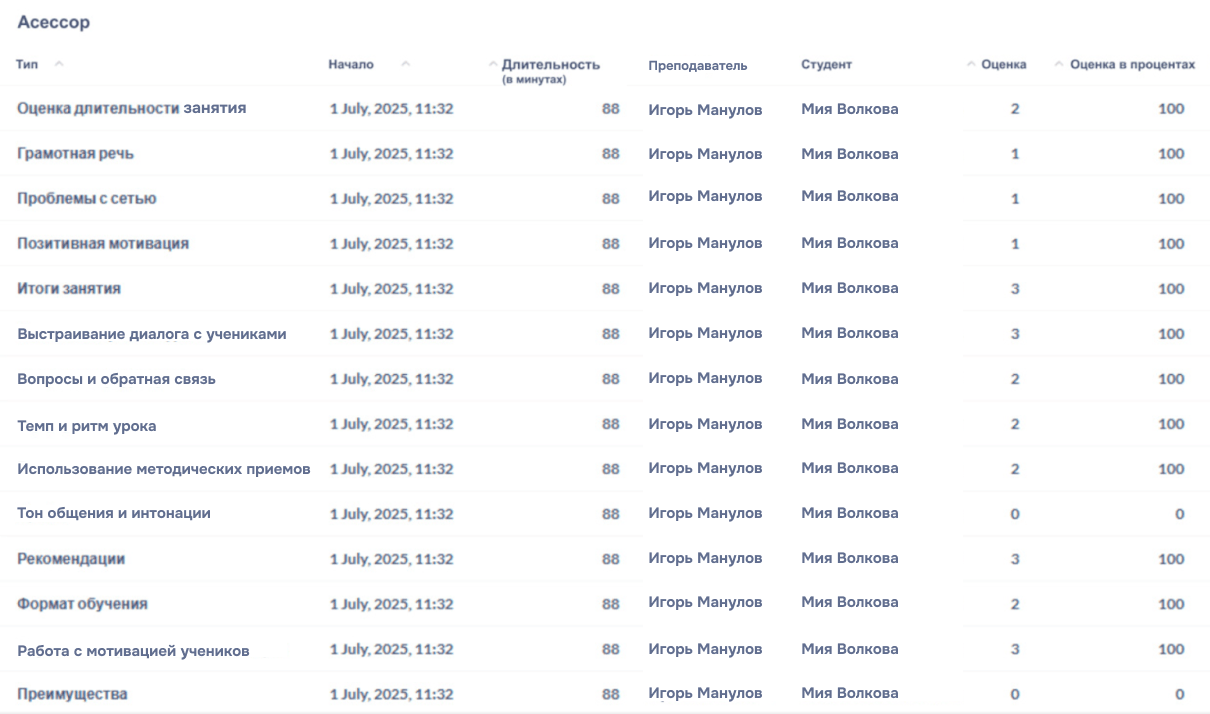The width and height of the screenshot is (1210, 714).
Task: Click percent 100 in Формат обучения row
Action: 1171,604
